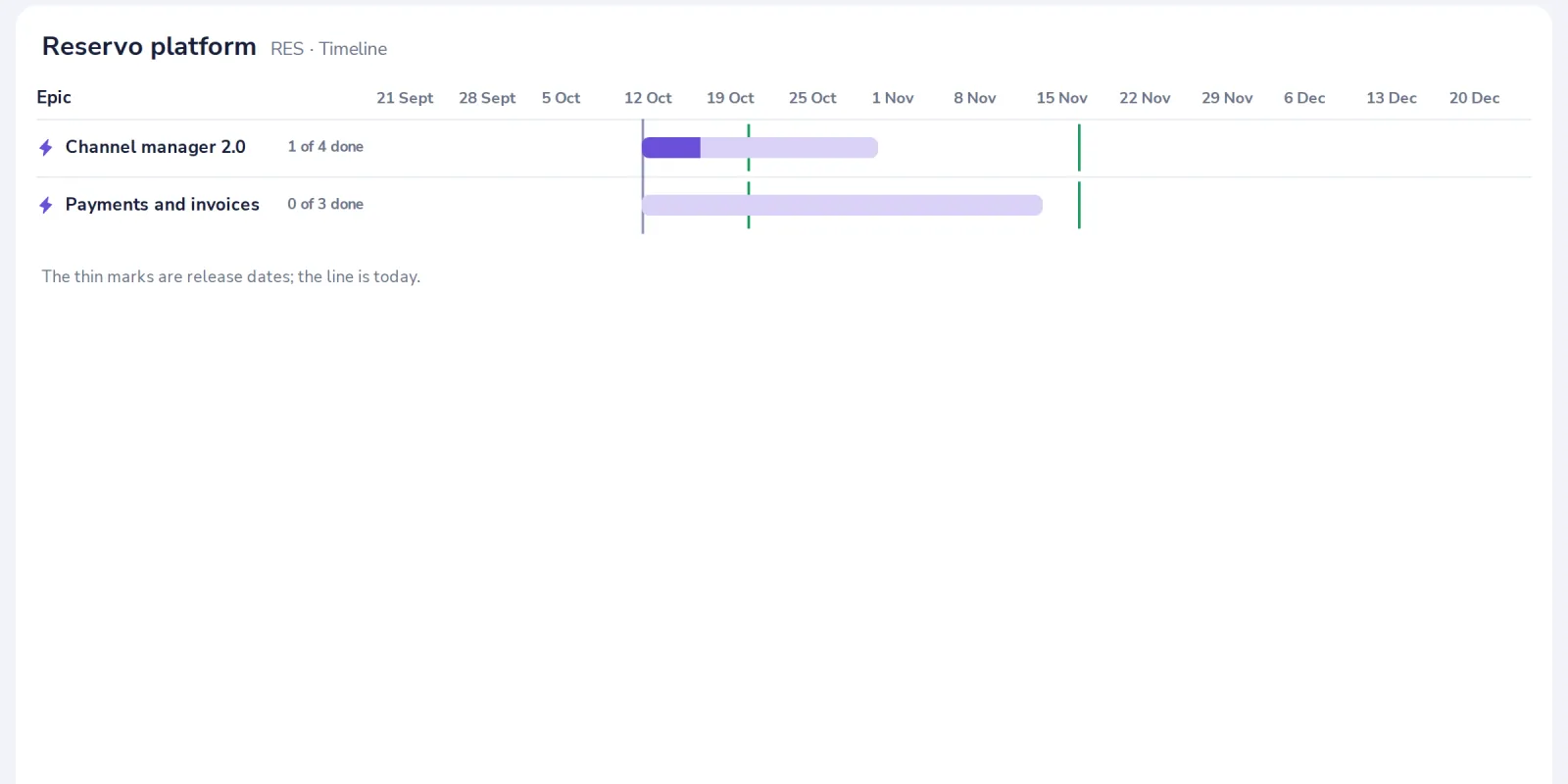Click the '15 Nov' date header
Image resolution: width=1568 pixels, height=784 pixels.
[x=1062, y=98]
